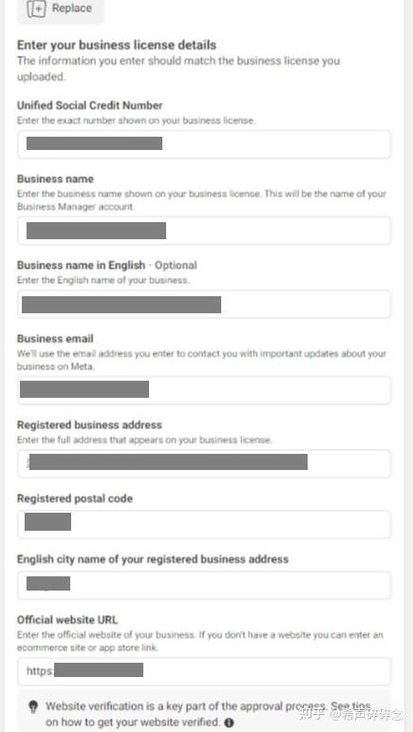The width and height of the screenshot is (413, 732).
Task: Click the Replace document icon
Action: click(x=36, y=8)
